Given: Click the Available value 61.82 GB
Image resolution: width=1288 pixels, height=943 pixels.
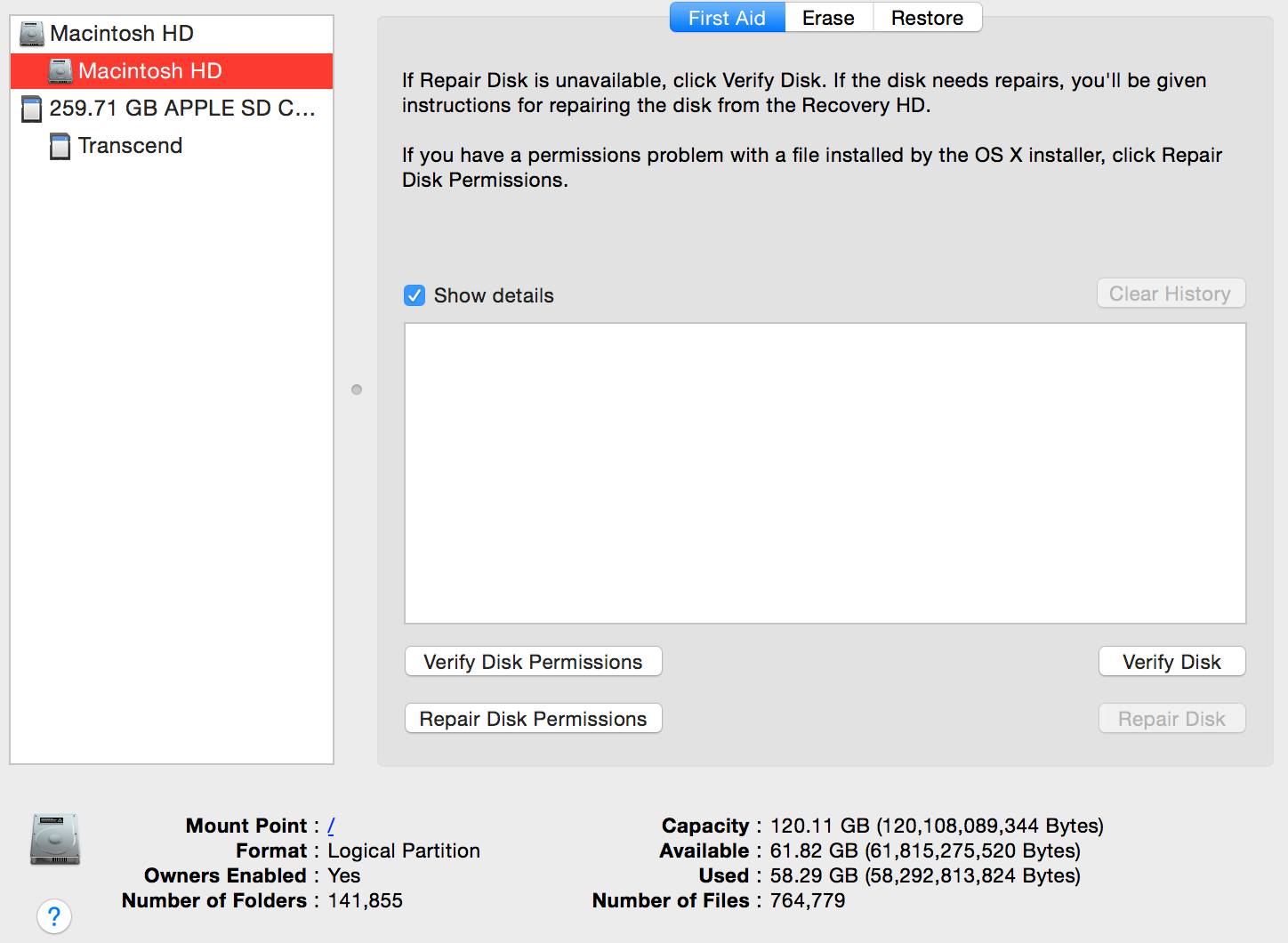Looking at the screenshot, I should pyautogui.click(x=925, y=850).
